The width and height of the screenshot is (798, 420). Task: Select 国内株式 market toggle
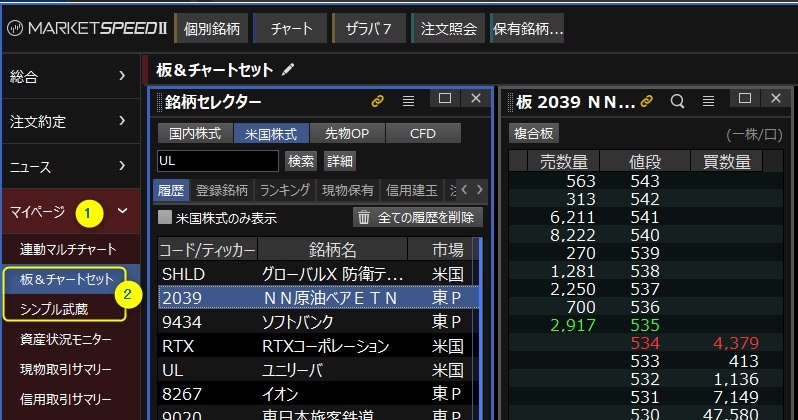click(x=194, y=133)
